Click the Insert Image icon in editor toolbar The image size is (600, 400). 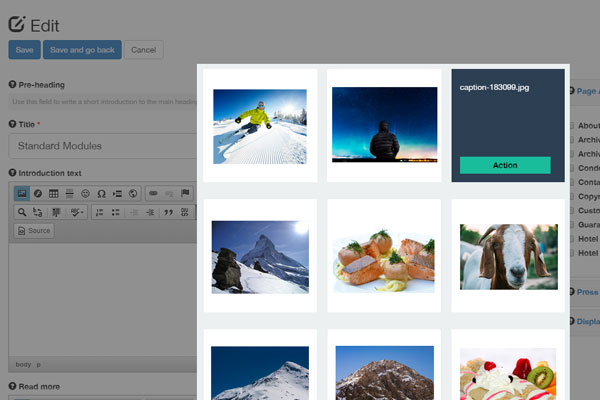click(x=21, y=193)
